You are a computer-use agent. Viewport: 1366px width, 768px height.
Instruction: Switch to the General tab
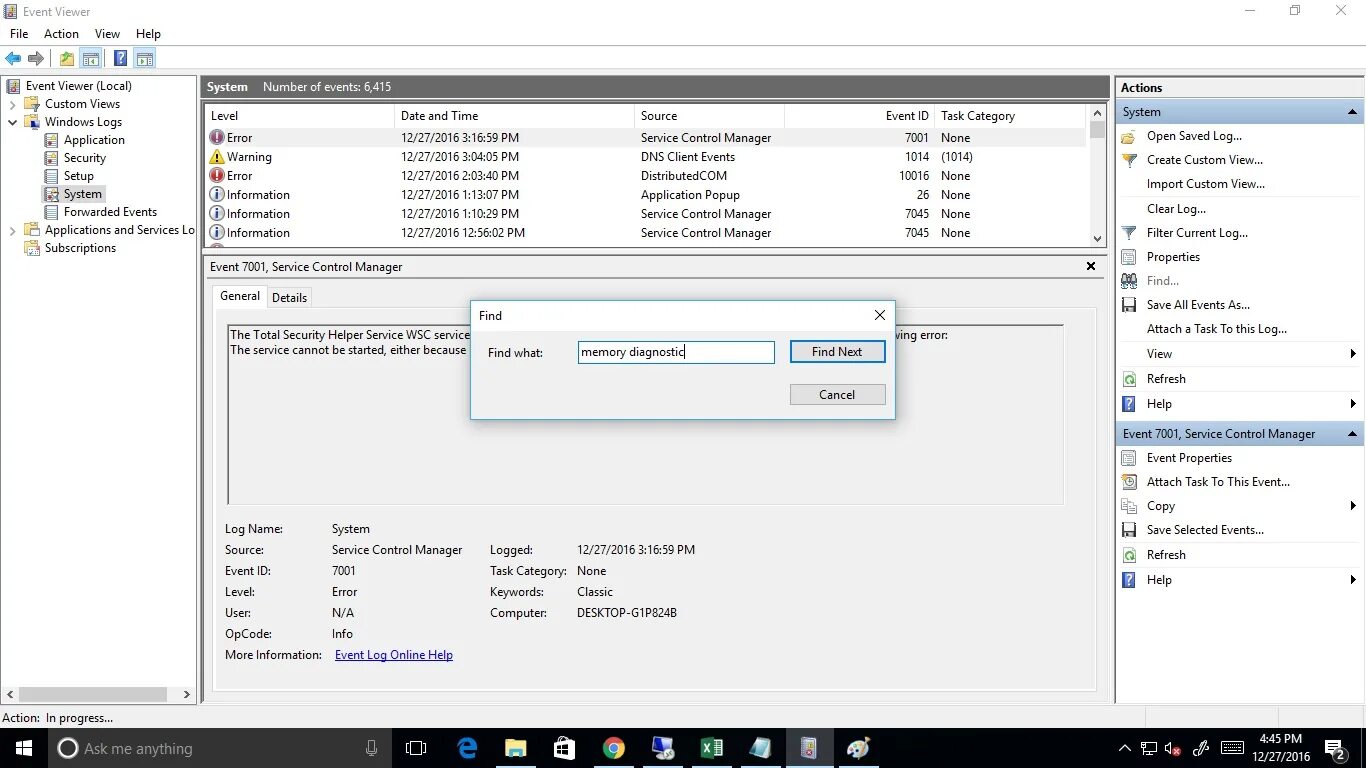pos(240,296)
